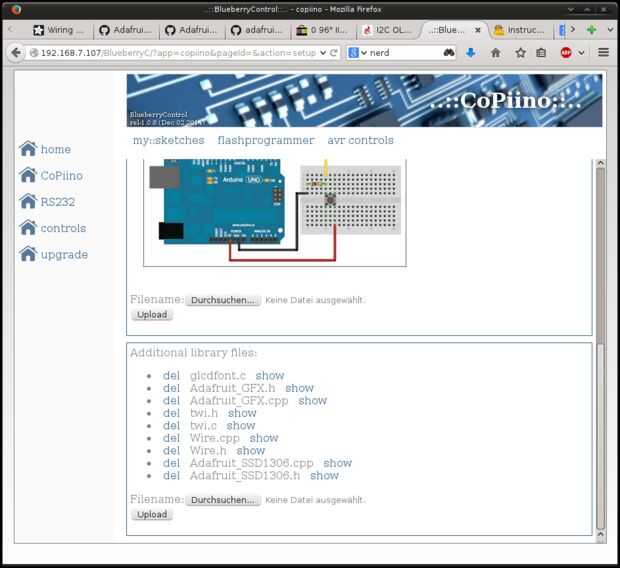Screen dimensions: 620x568
Task: Delete twi.h library file
Action: tap(171, 413)
